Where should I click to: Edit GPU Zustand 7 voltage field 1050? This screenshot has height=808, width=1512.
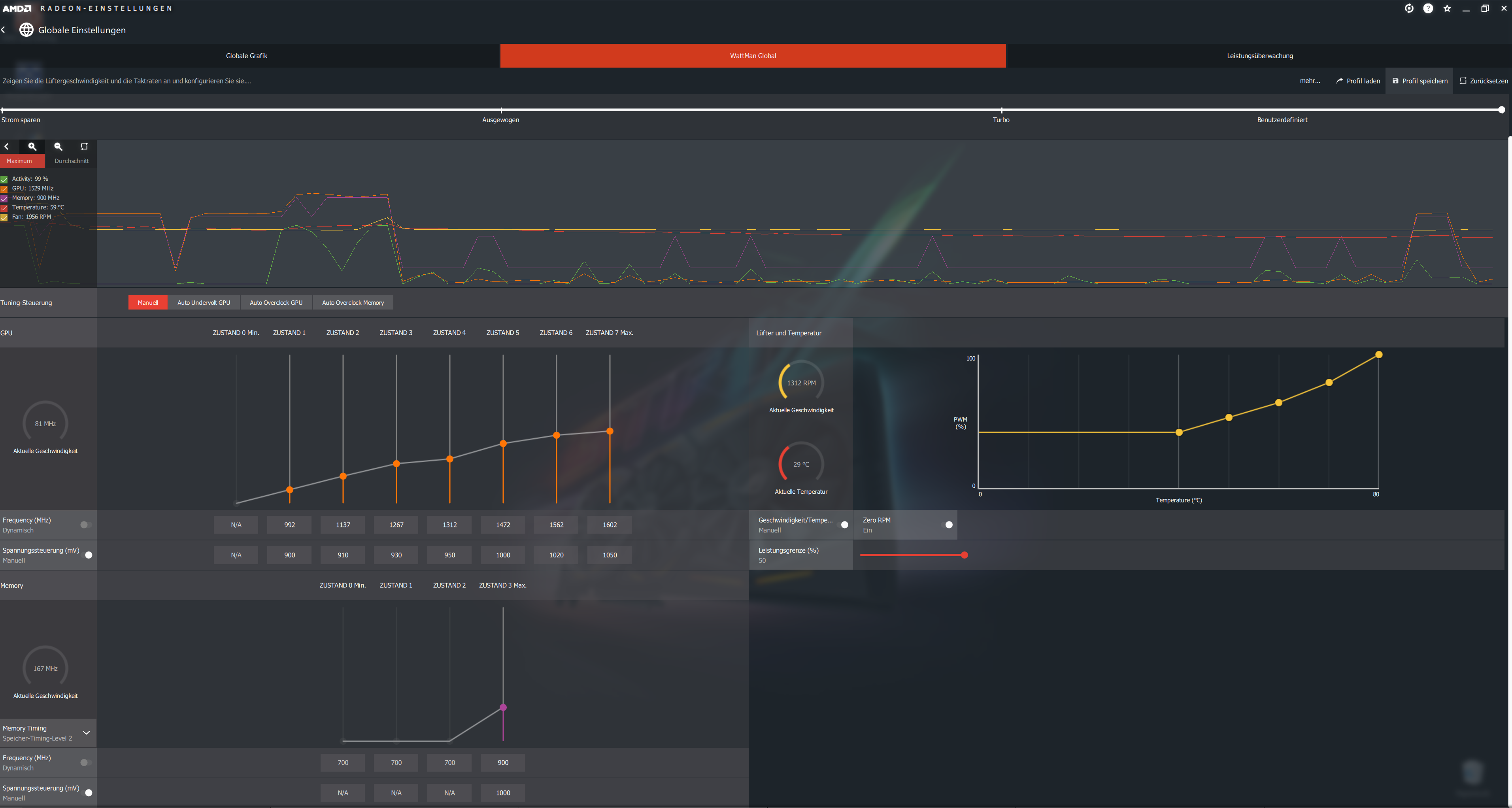610,555
